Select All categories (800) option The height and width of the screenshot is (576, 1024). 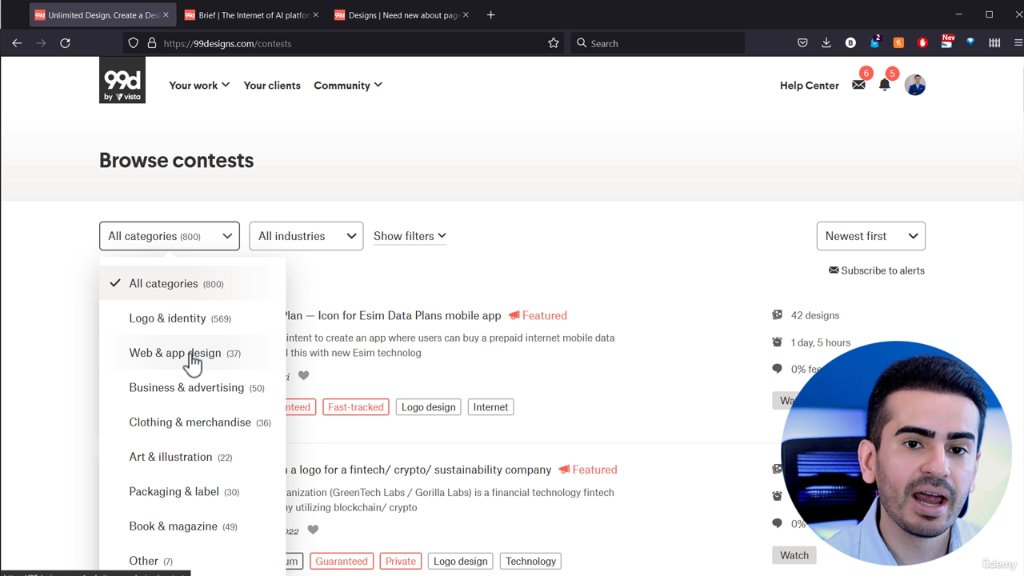coord(192,283)
